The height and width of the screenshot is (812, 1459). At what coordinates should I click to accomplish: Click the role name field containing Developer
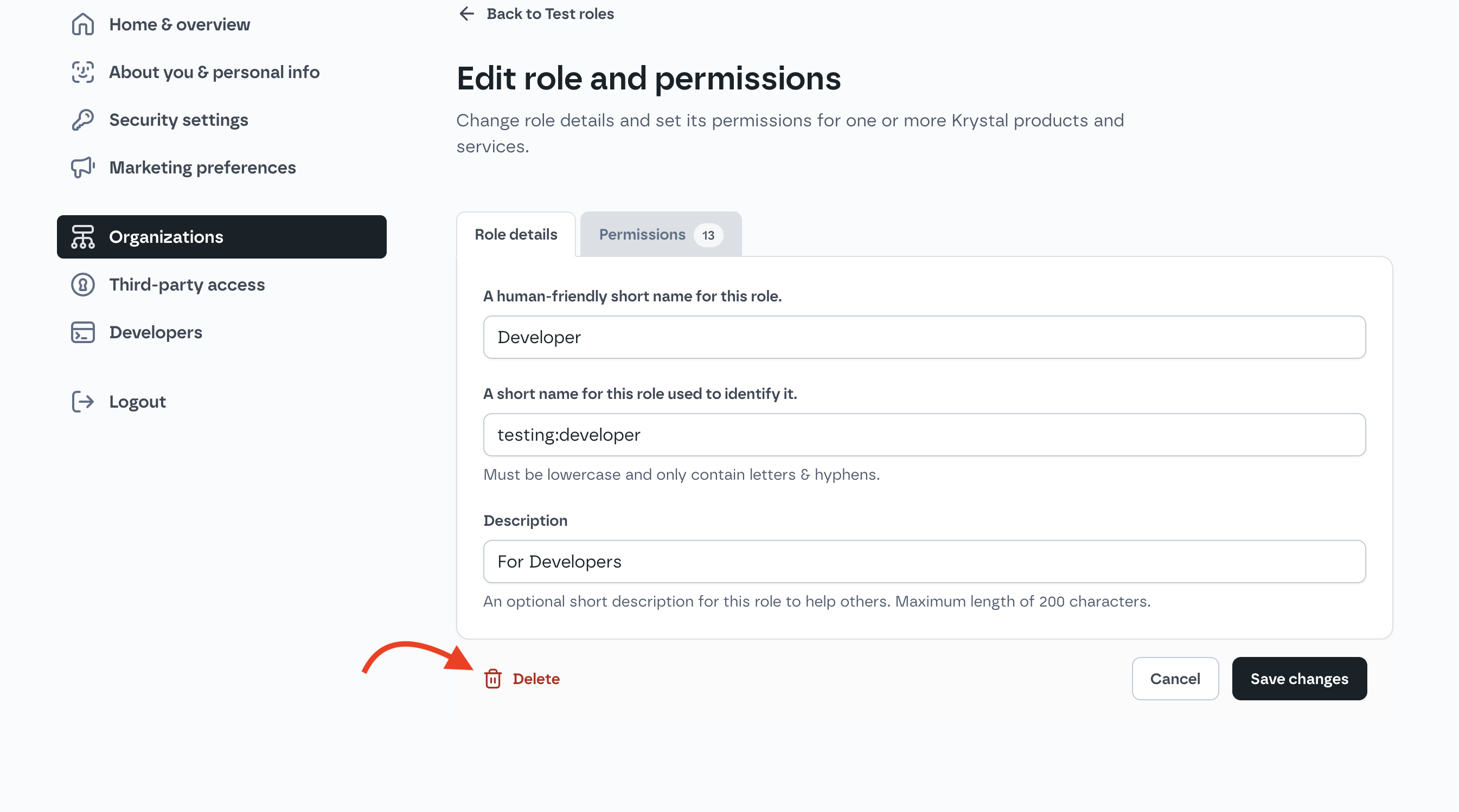click(924, 337)
